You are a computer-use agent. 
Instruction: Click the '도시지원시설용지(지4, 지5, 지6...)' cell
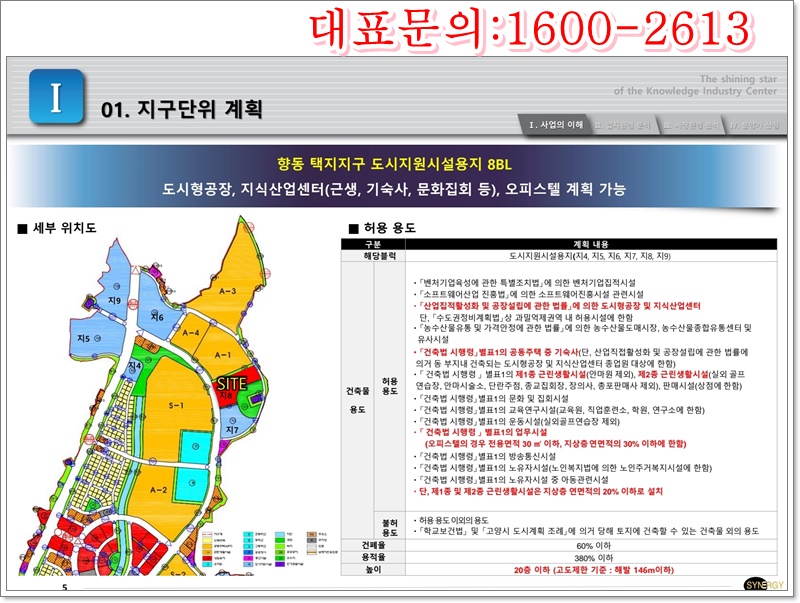pyautogui.click(x=590, y=256)
